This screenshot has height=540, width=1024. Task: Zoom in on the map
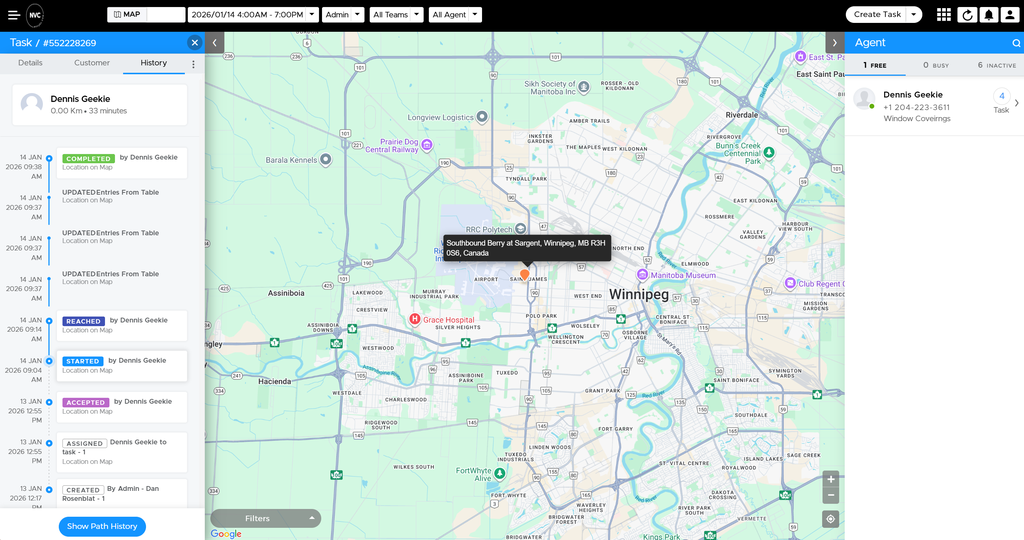point(830,479)
